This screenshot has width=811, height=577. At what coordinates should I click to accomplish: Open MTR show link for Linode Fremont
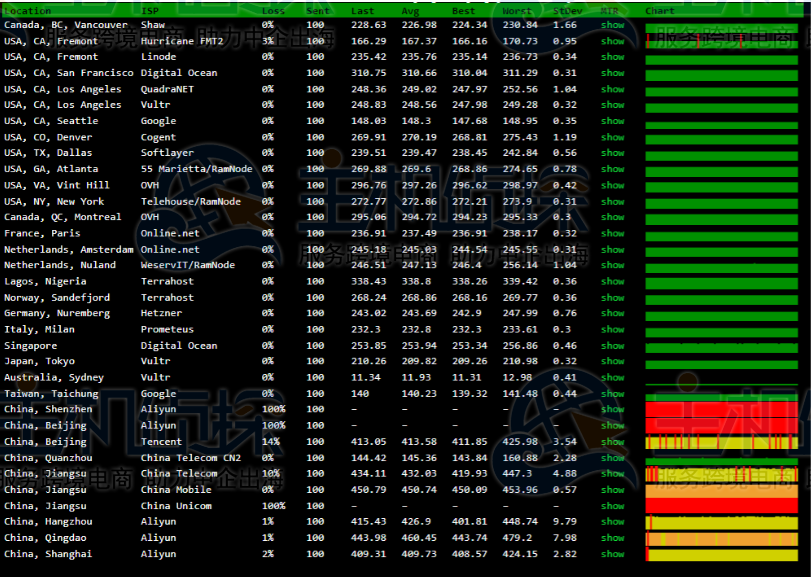612,57
